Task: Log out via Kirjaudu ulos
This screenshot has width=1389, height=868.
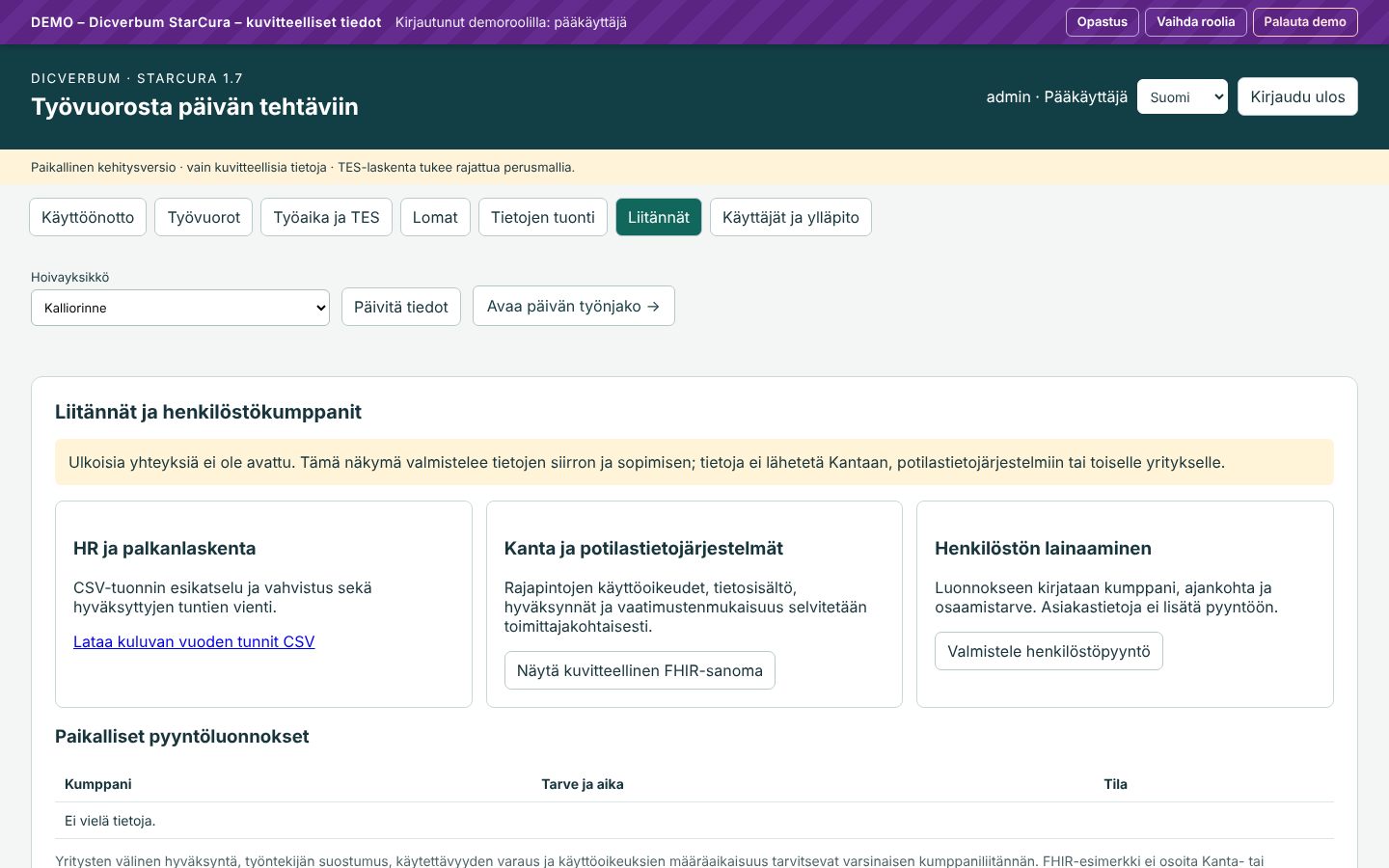Action: (x=1297, y=96)
